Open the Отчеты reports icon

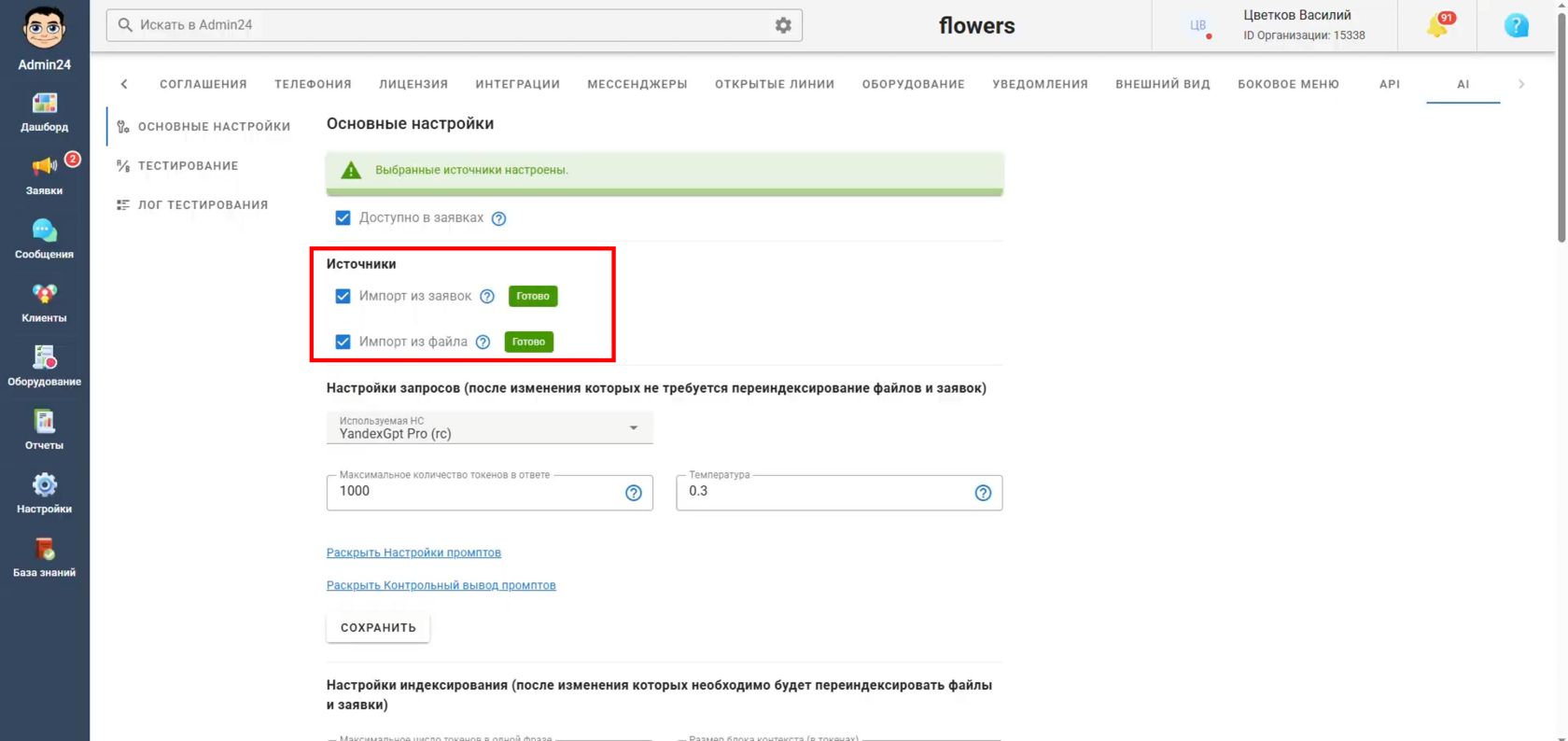(44, 430)
